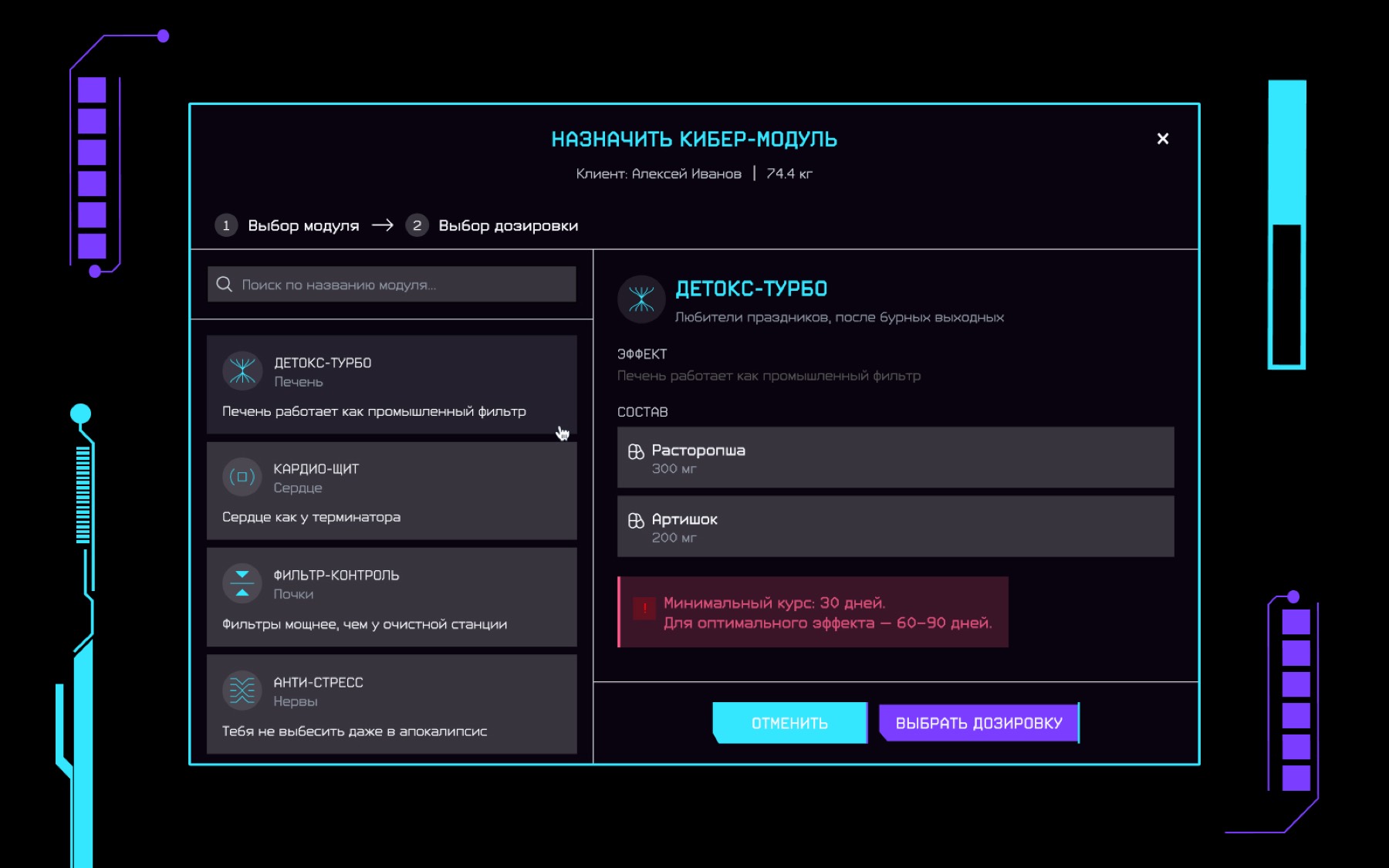Click the client name Алексей Иванов
The image size is (1389, 868).
point(687,174)
